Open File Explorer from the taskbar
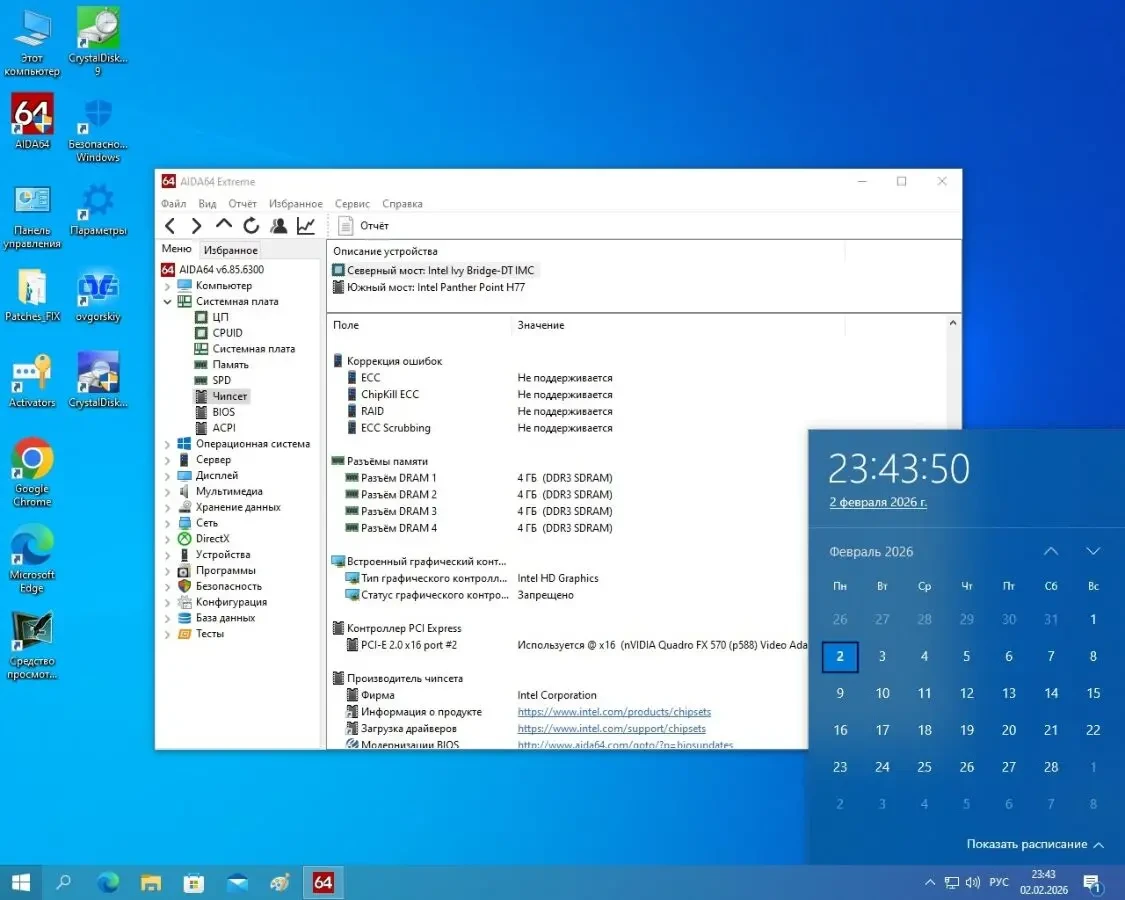 tap(151, 882)
